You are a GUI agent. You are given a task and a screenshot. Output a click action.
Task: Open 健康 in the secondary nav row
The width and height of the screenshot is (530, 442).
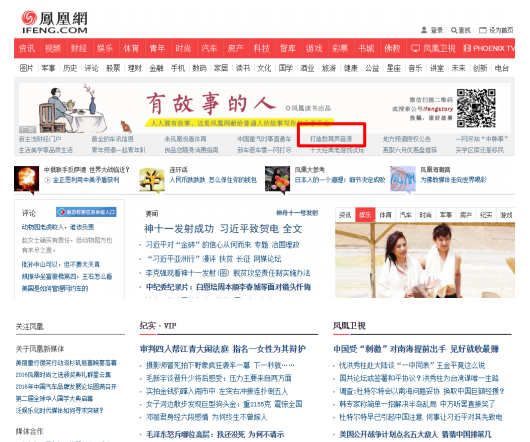pos(351,68)
